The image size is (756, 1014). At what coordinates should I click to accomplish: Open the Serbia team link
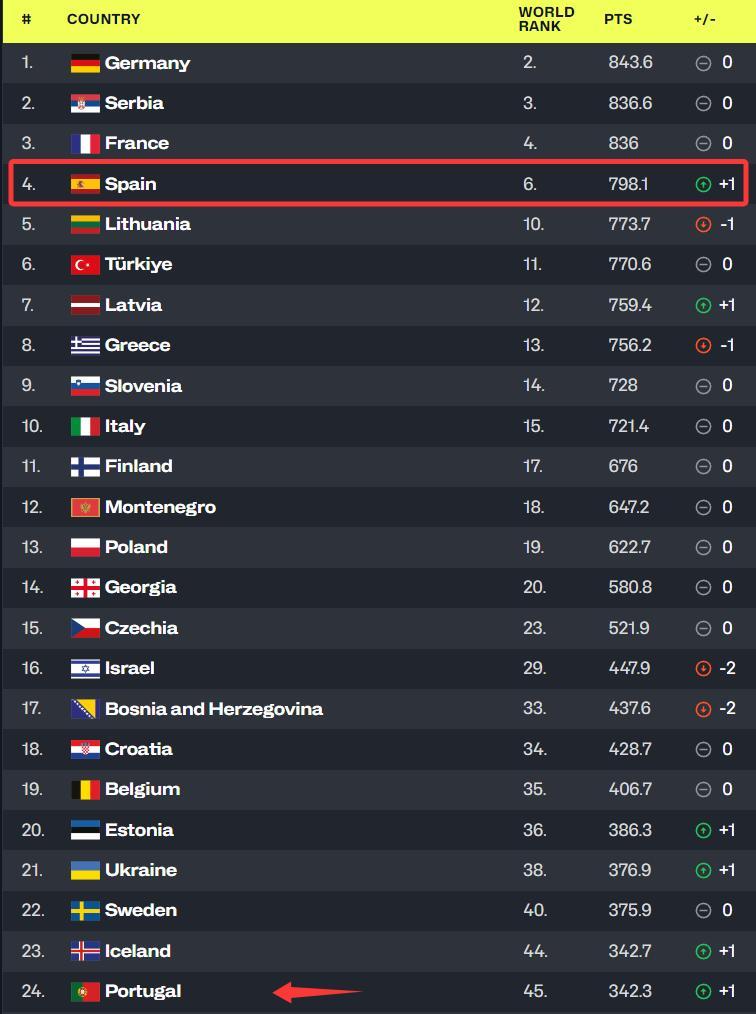point(134,103)
